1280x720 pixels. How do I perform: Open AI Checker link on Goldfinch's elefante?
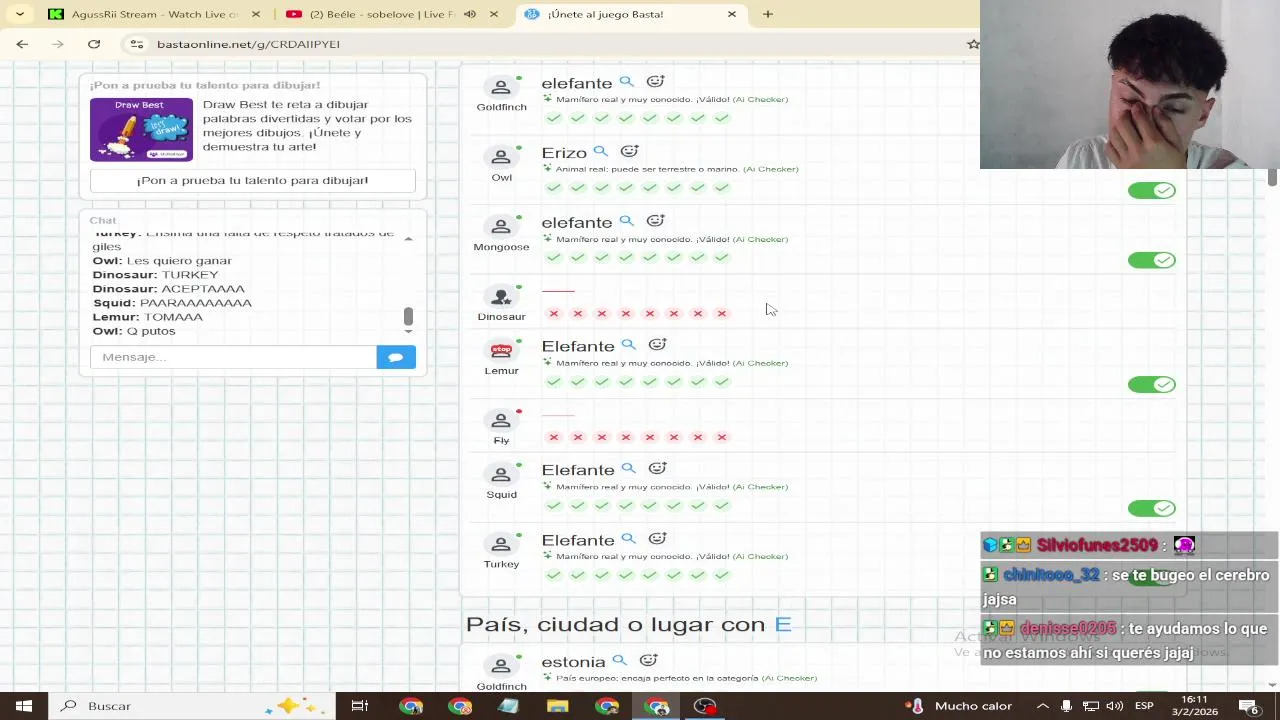760,99
